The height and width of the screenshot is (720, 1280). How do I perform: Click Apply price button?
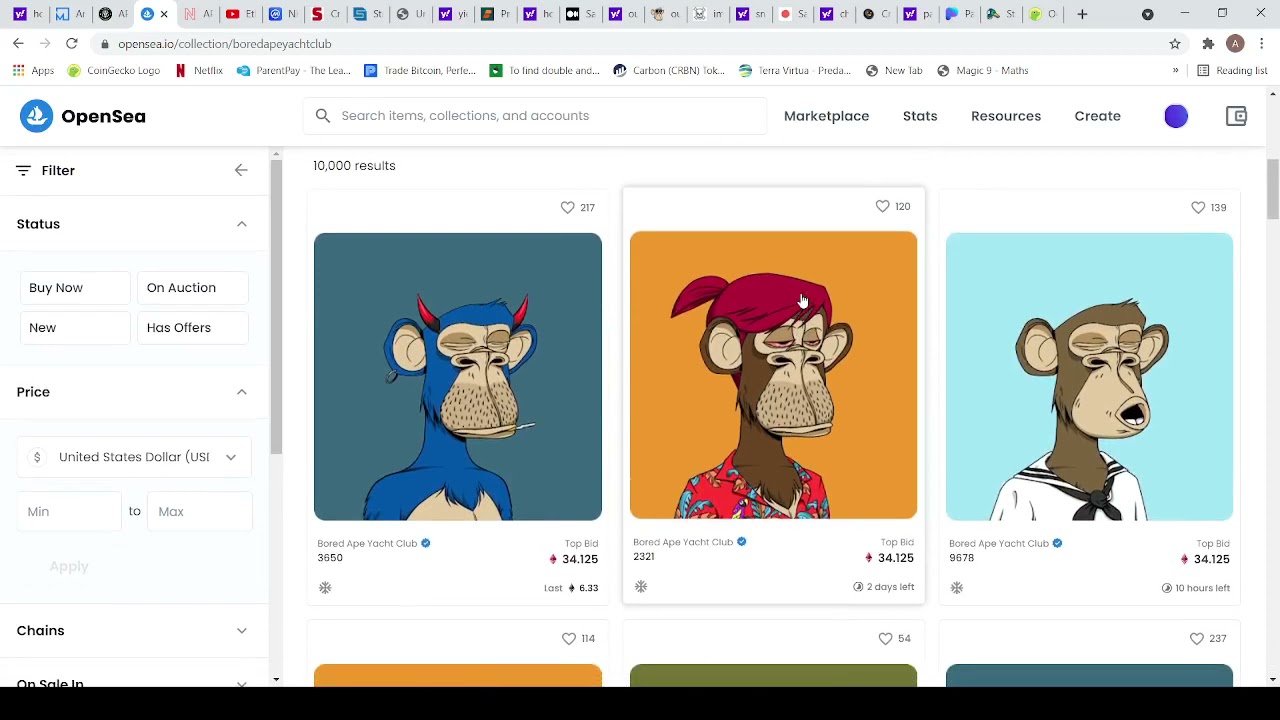[69, 567]
